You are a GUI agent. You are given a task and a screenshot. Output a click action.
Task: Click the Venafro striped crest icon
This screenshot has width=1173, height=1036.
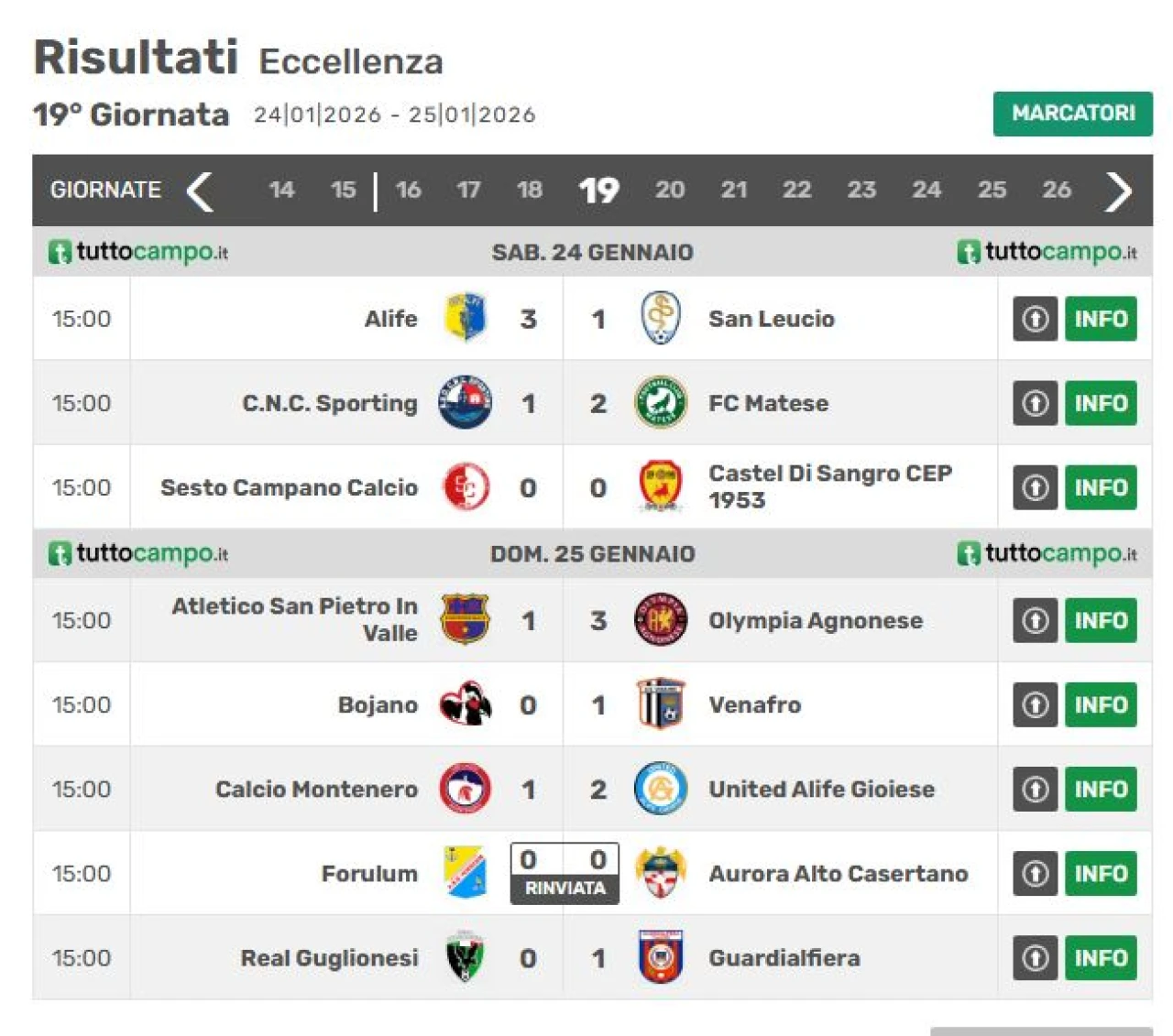coord(660,704)
